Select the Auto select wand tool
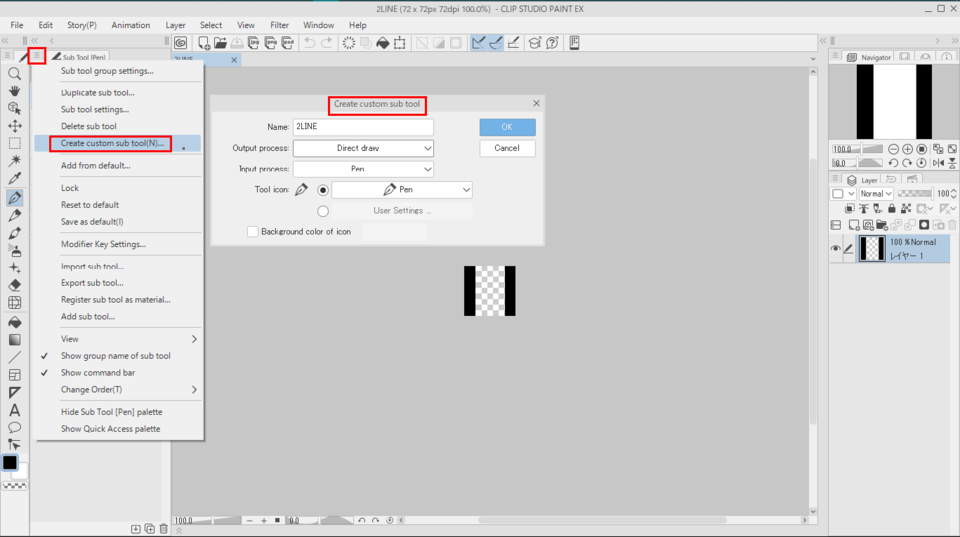The image size is (960, 537). 15,160
